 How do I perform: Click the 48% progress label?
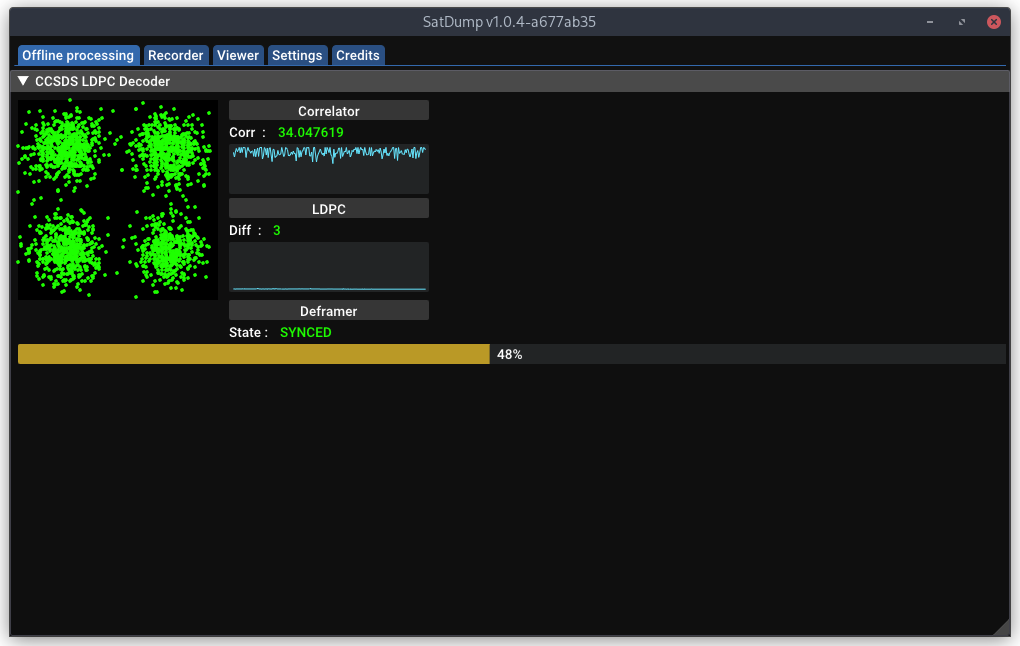[x=509, y=355]
